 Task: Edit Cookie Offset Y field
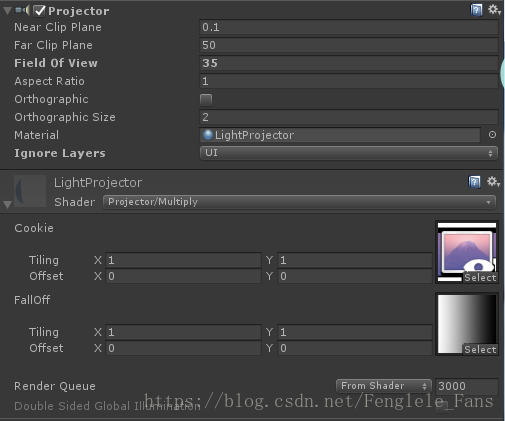pyautogui.click(x=355, y=276)
